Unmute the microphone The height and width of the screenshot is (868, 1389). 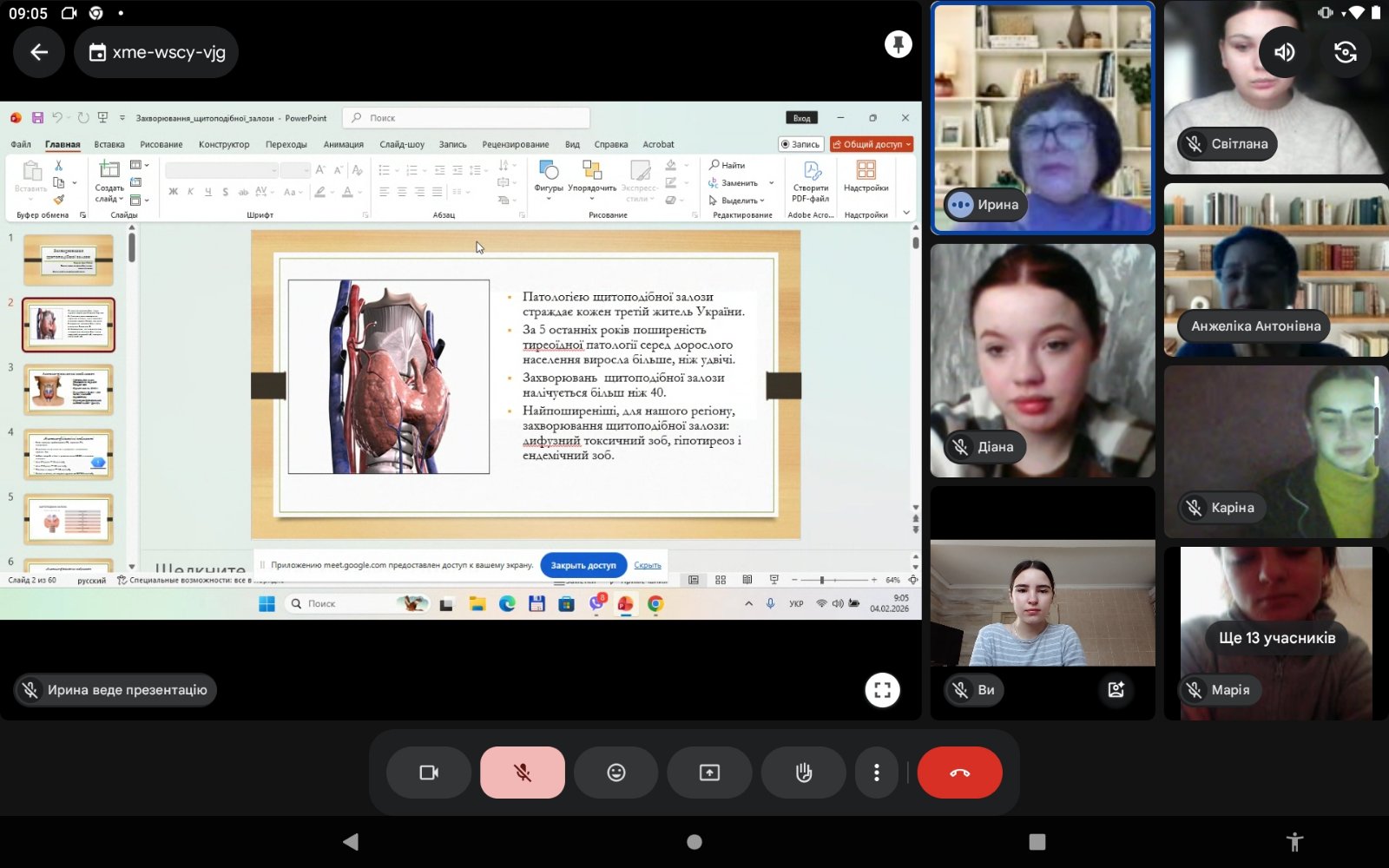pyautogui.click(x=522, y=773)
